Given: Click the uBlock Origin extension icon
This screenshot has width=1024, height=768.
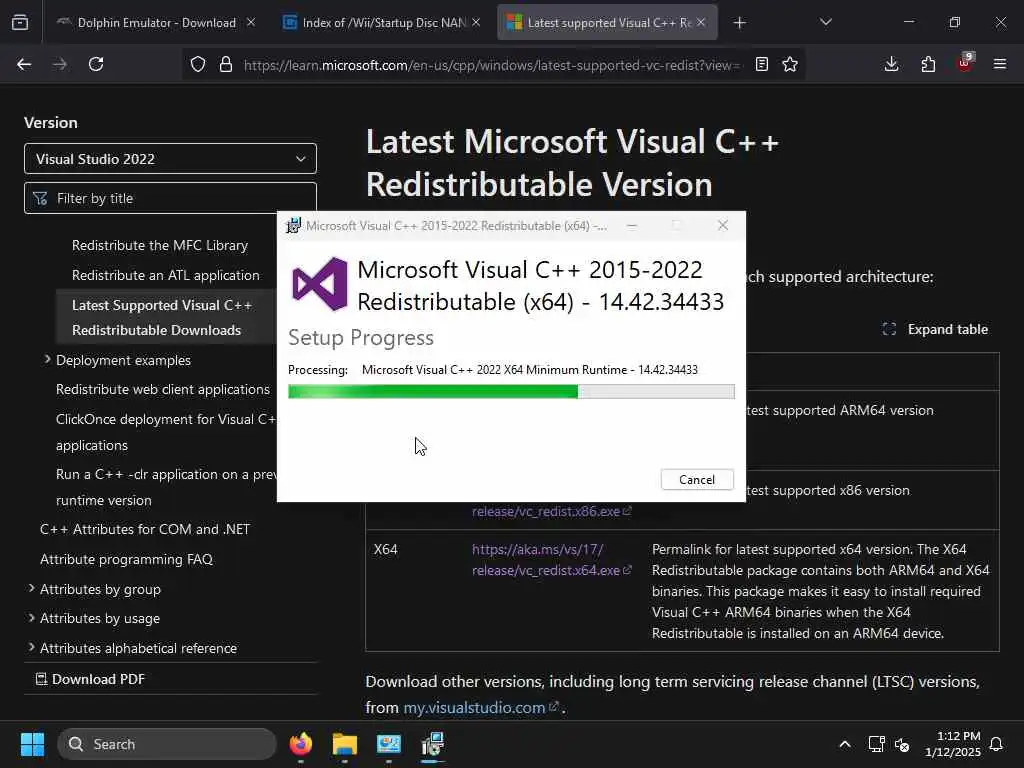Looking at the screenshot, I should [x=965, y=63].
